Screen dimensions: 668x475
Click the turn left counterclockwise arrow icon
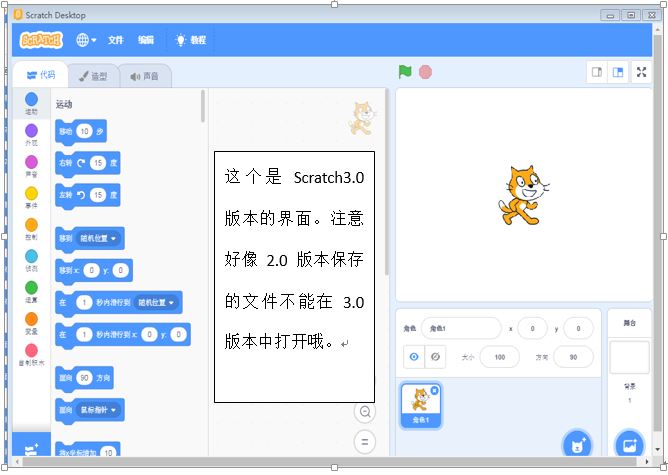(x=81, y=195)
